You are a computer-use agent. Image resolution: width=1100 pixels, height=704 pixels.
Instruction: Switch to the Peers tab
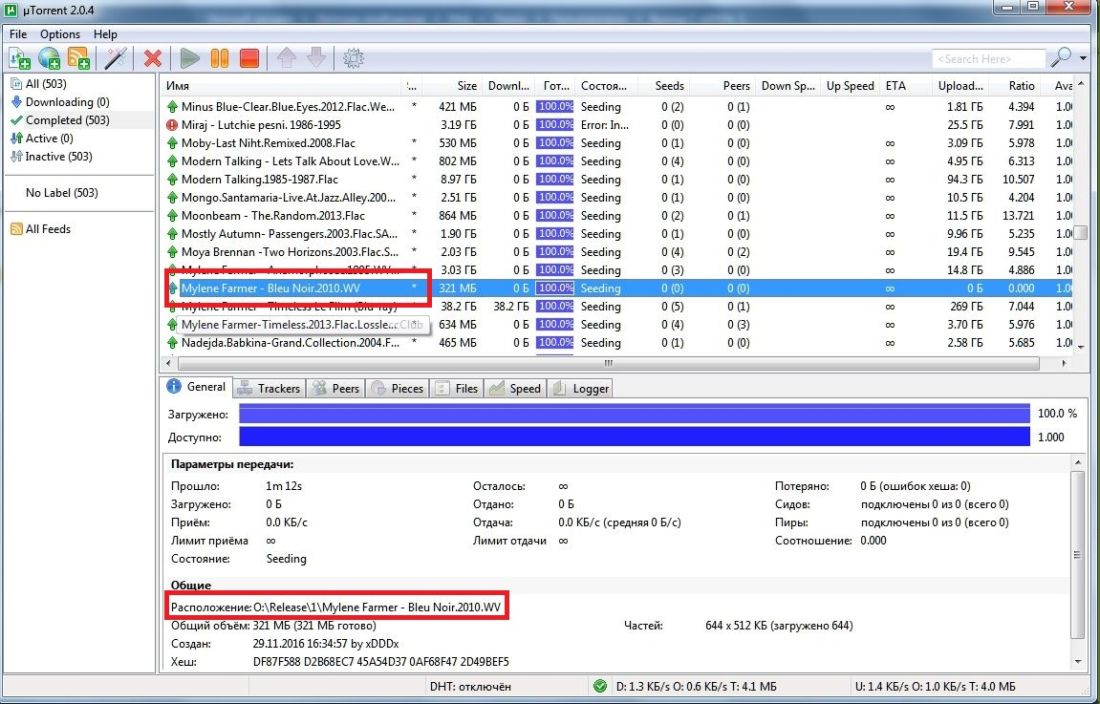[336, 388]
